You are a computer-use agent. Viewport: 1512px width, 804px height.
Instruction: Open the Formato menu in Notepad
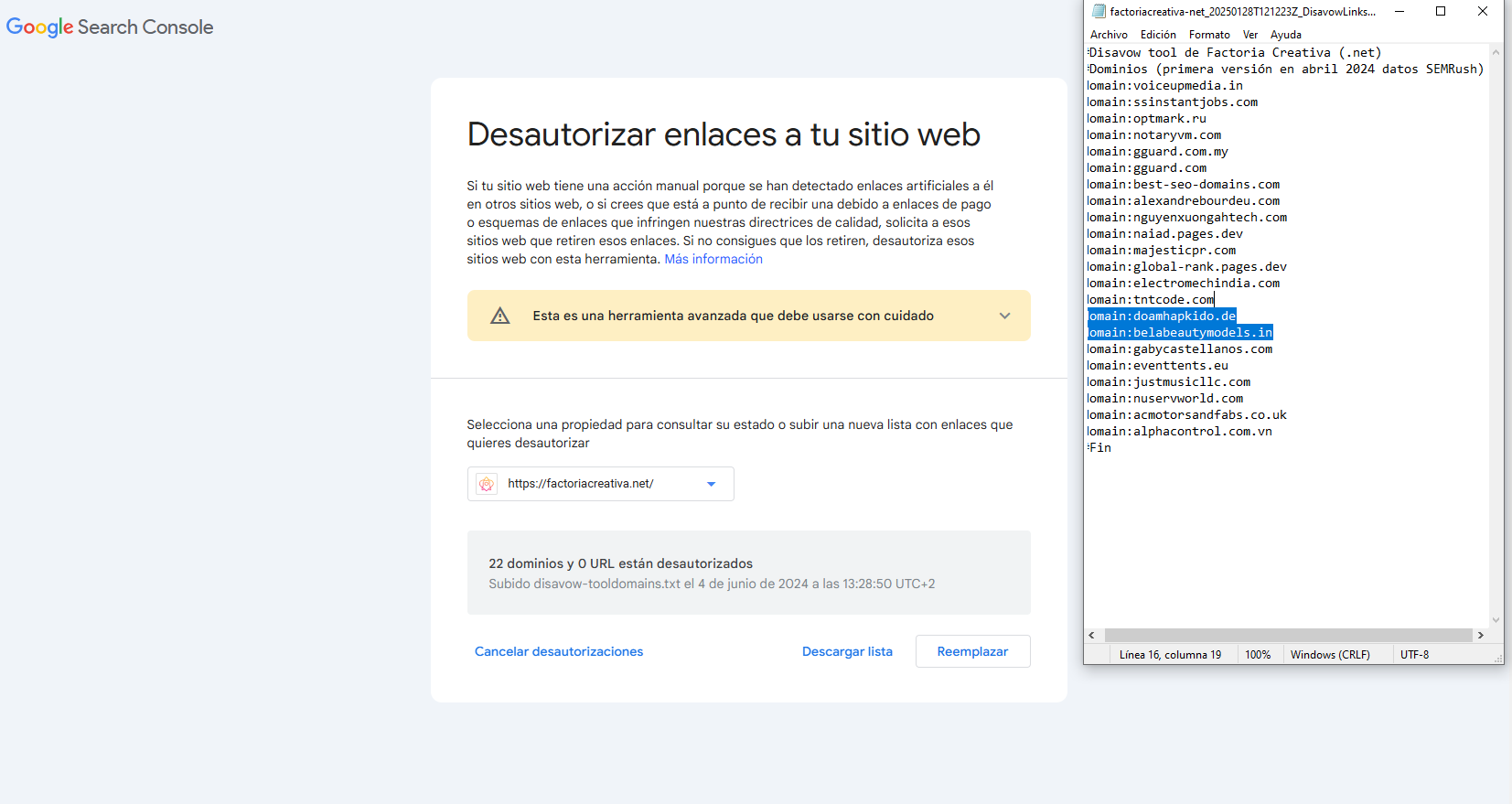[1209, 35]
